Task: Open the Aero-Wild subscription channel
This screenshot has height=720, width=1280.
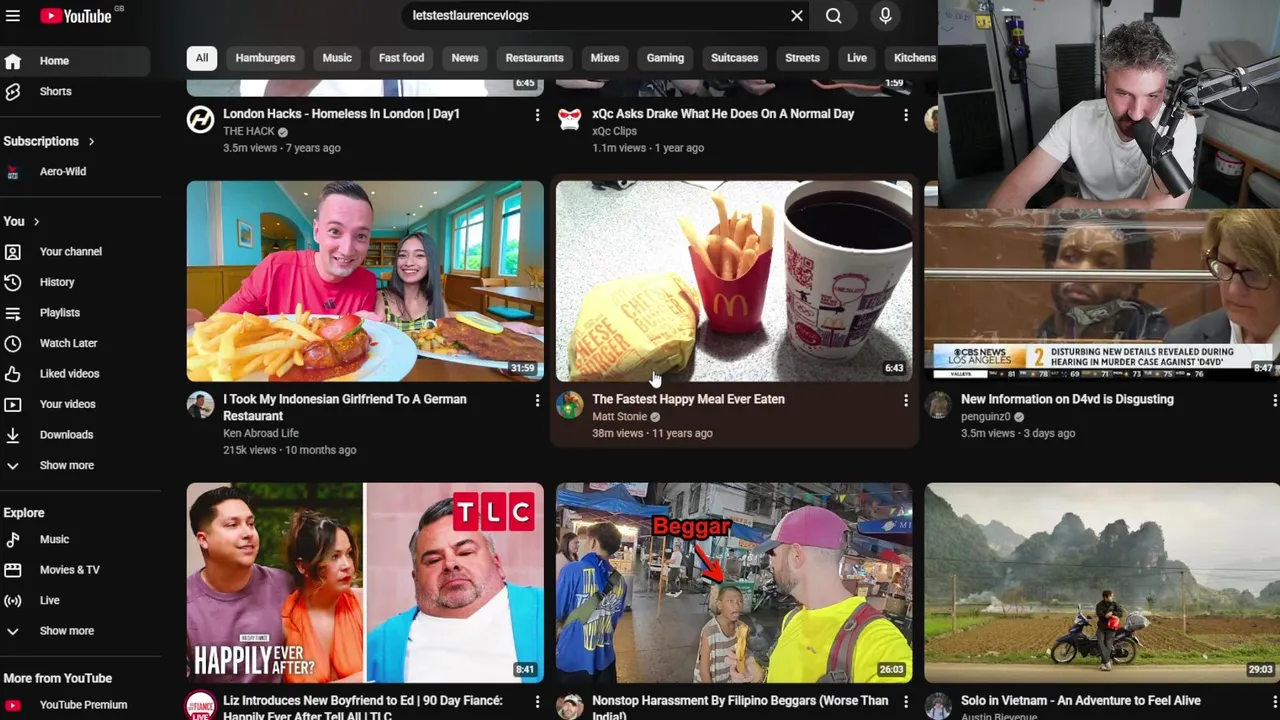Action: point(75,171)
